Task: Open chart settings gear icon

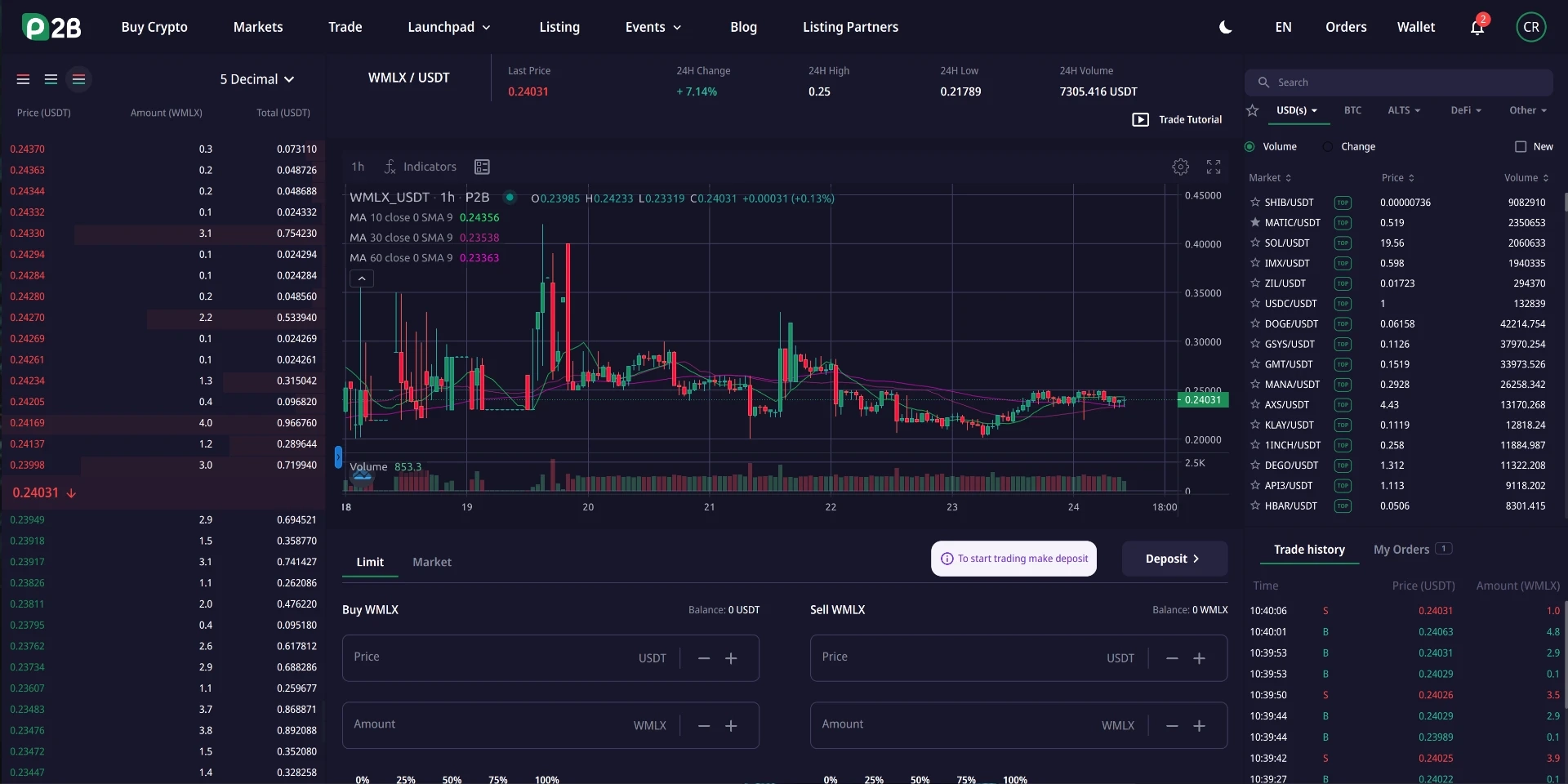Action: click(1181, 167)
